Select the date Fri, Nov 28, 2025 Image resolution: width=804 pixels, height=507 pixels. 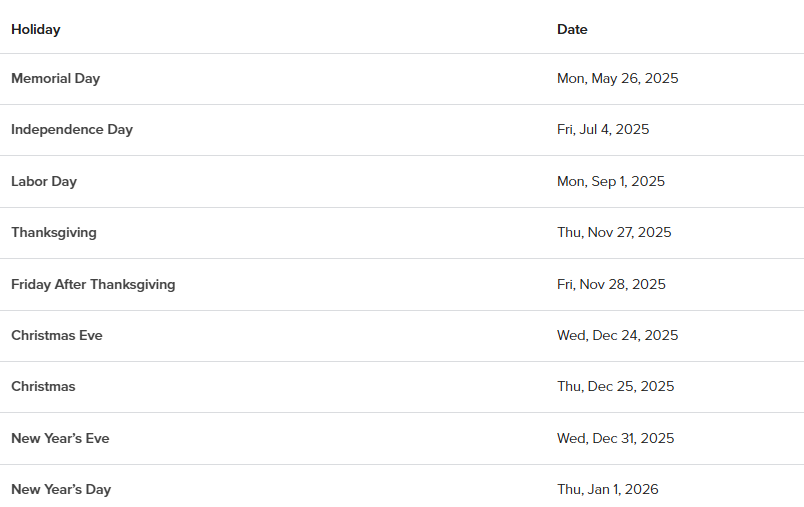point(611,284)
